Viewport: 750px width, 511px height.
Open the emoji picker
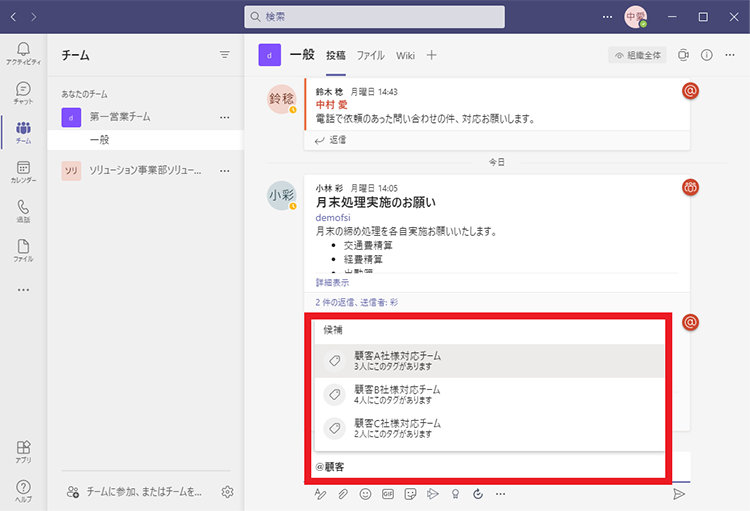[365, 494]
